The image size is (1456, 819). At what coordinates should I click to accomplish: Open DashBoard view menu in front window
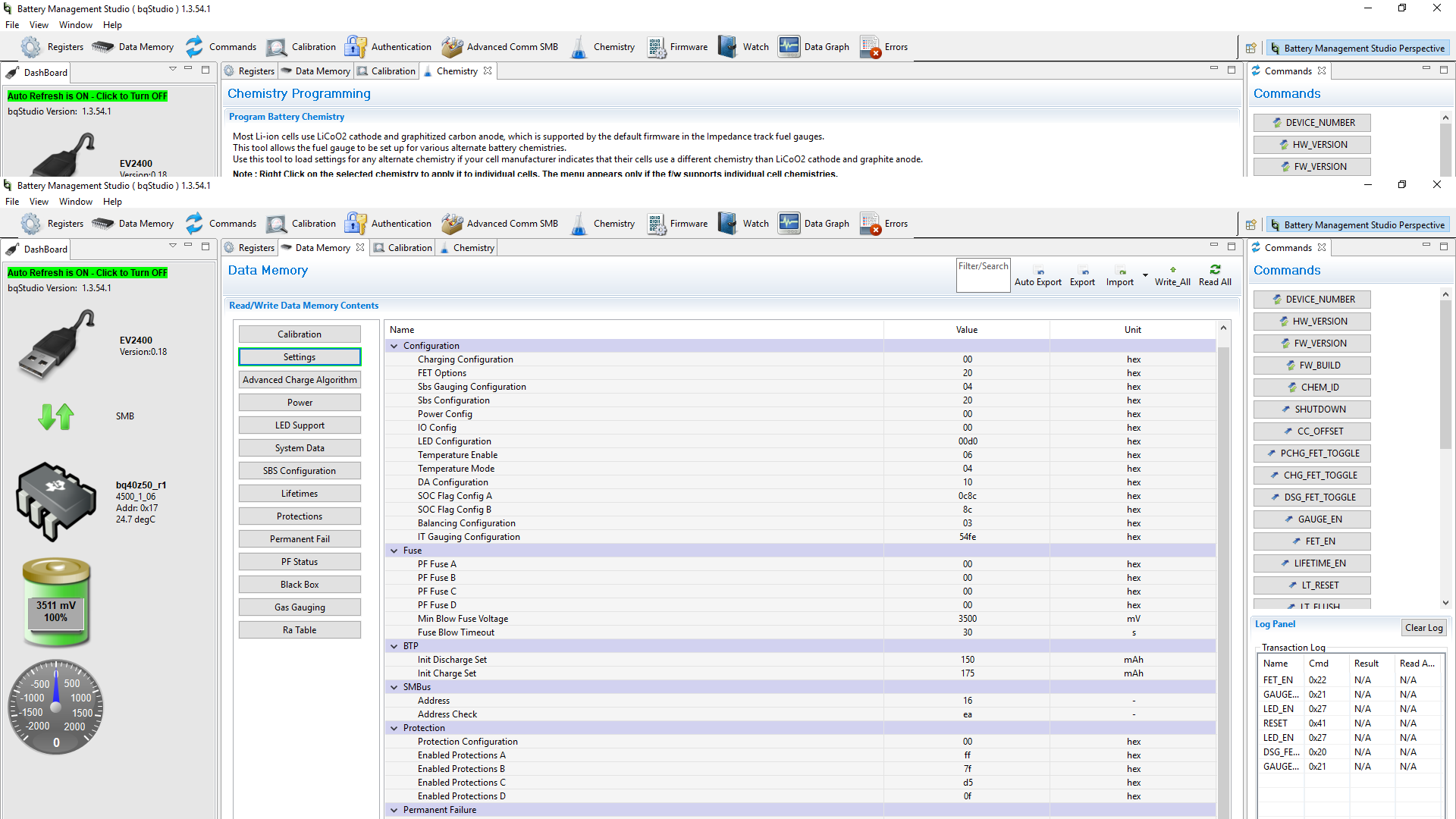point(173,246)
